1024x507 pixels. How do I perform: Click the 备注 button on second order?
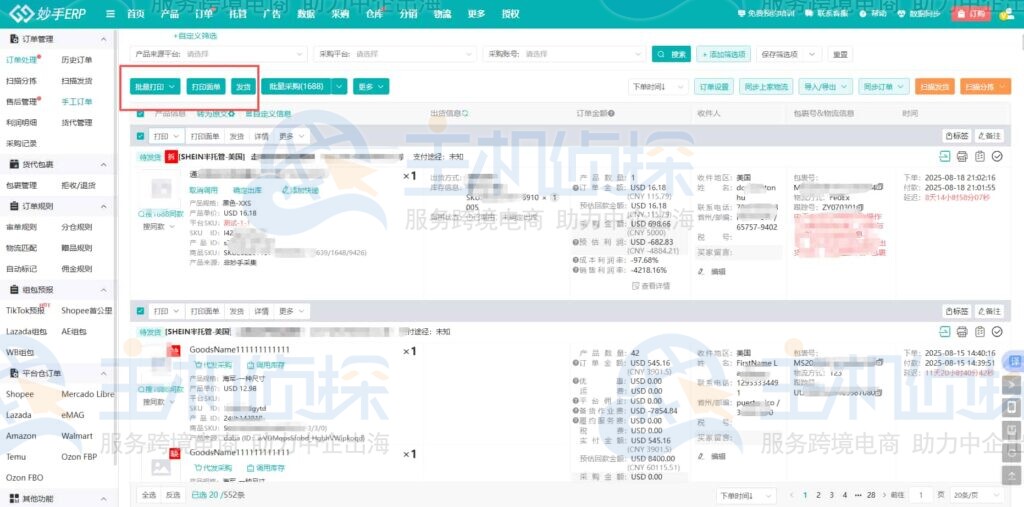(x=989, y=311)
